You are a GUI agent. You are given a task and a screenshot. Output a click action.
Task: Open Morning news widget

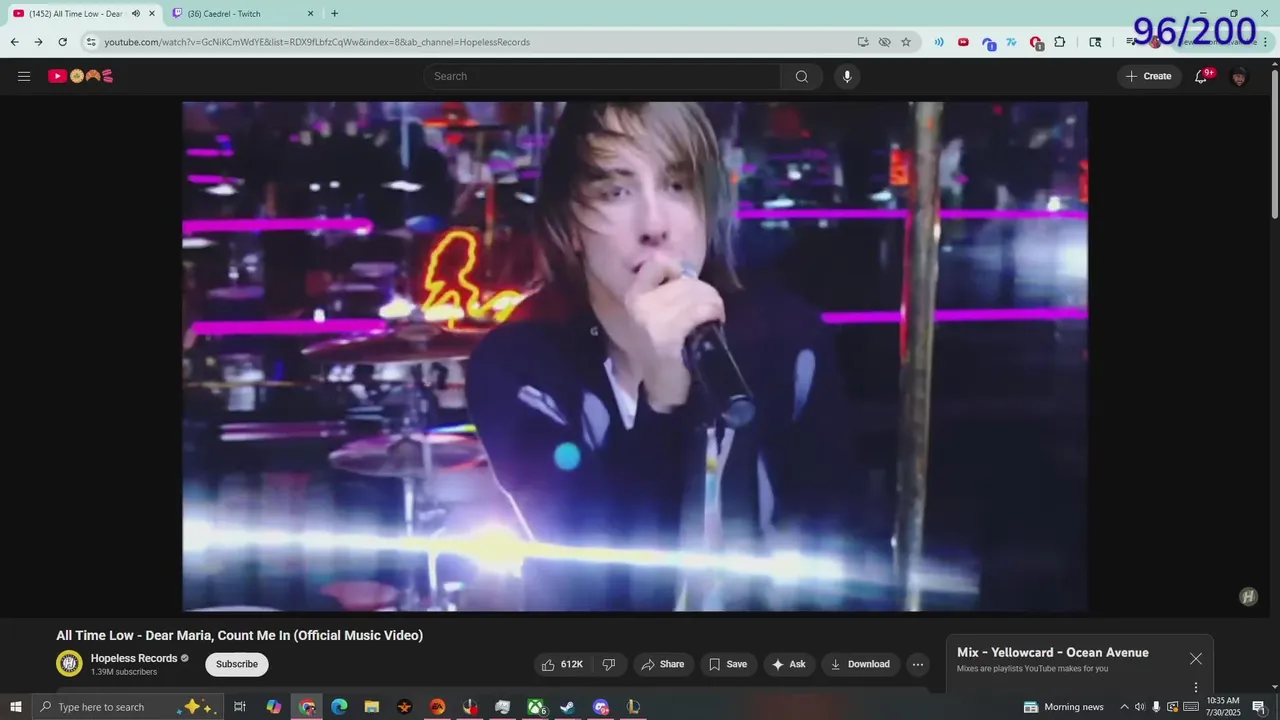coord(1064,707)
